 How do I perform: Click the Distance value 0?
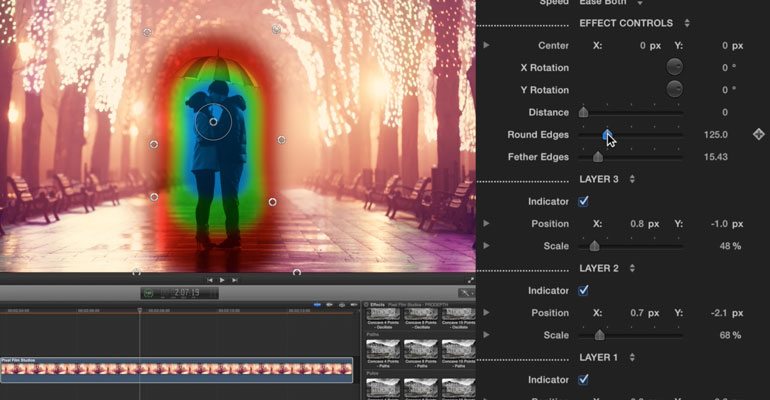(x=724, y=112)
